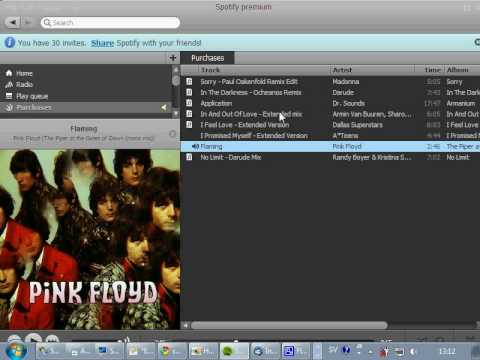Viewport: 480px width, 360px height.
Task: Click the file icon beside No Limit
Action: click(189, 157)
